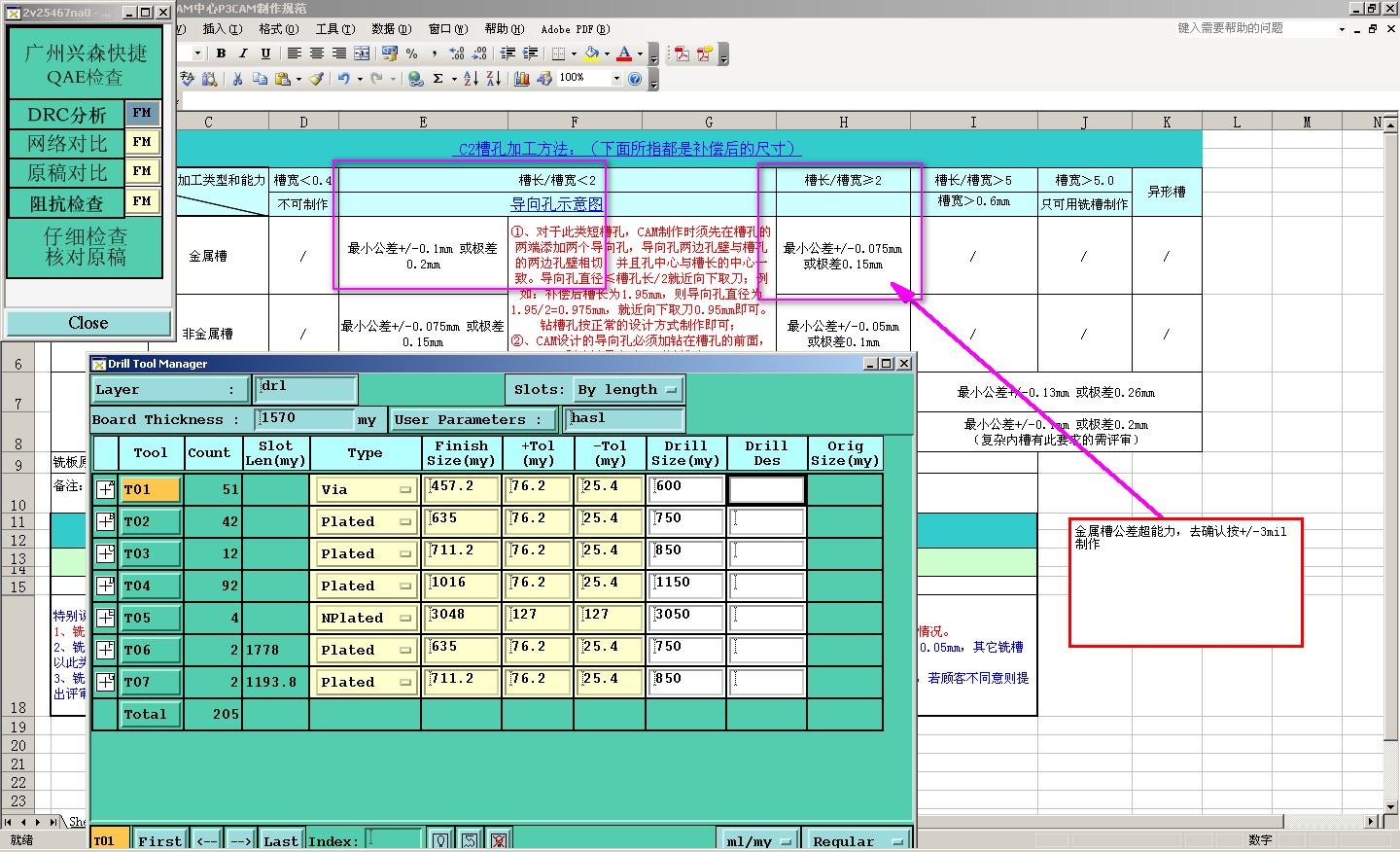The image size is (1400, 852).
Task: Open the Type dropdown for T01 (Via)
Action: coord(366,489)
